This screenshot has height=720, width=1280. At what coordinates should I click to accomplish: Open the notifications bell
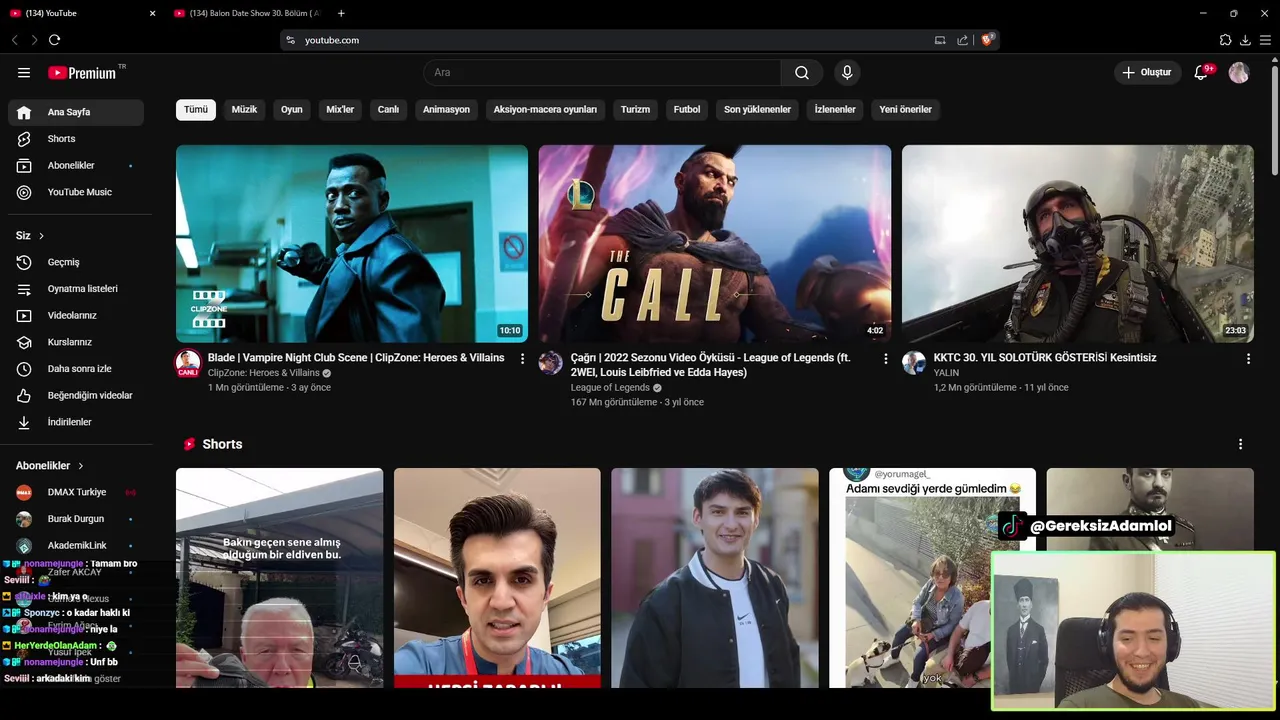[1202, 73]
